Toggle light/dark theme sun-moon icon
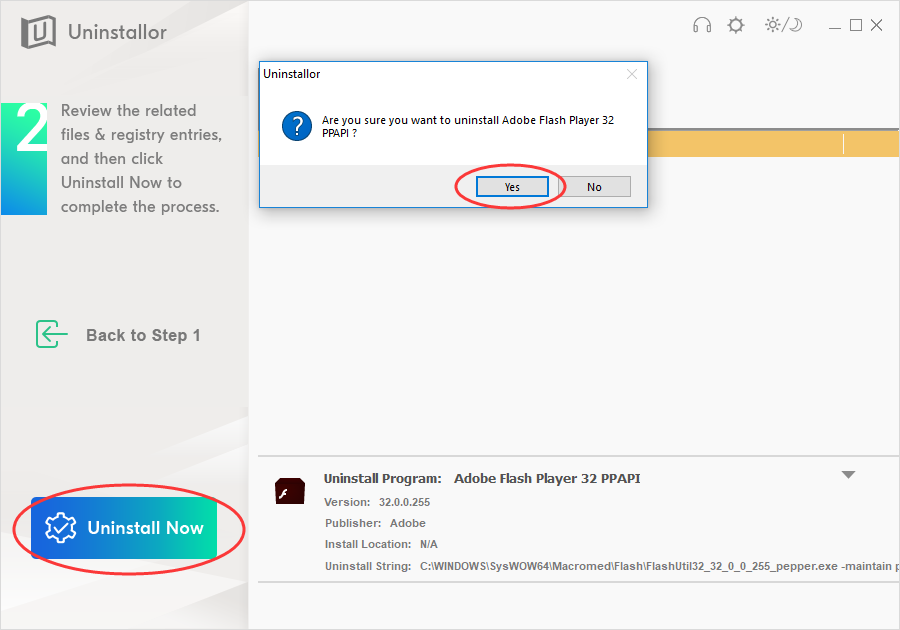Screen dimensions: 900x630 (x=783, y=25)
